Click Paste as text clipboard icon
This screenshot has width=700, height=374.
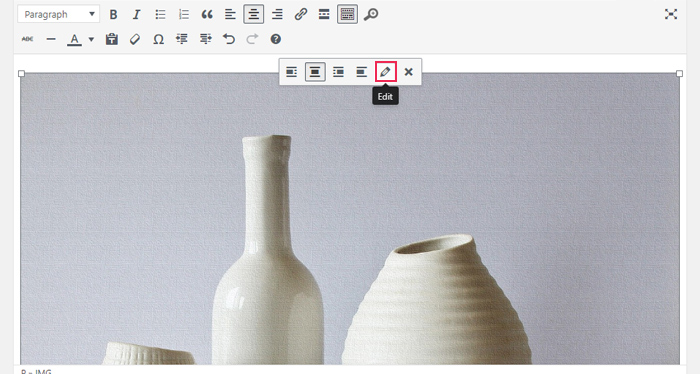coord(112,39)
